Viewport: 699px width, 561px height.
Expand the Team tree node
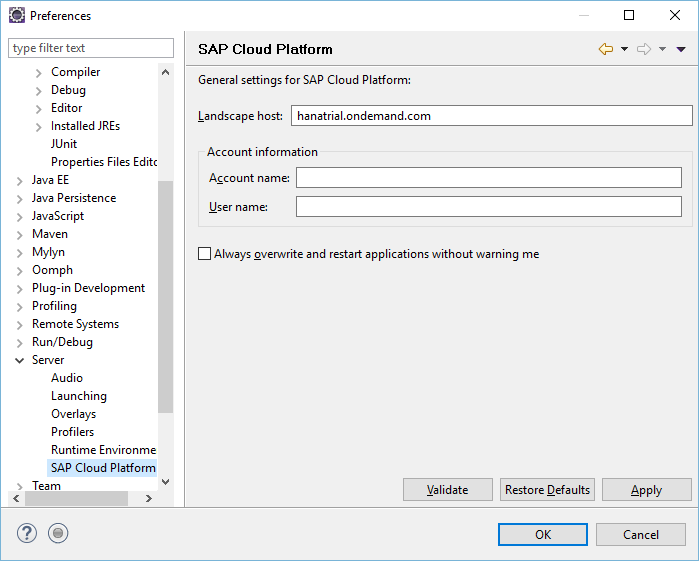click(20, 486)
